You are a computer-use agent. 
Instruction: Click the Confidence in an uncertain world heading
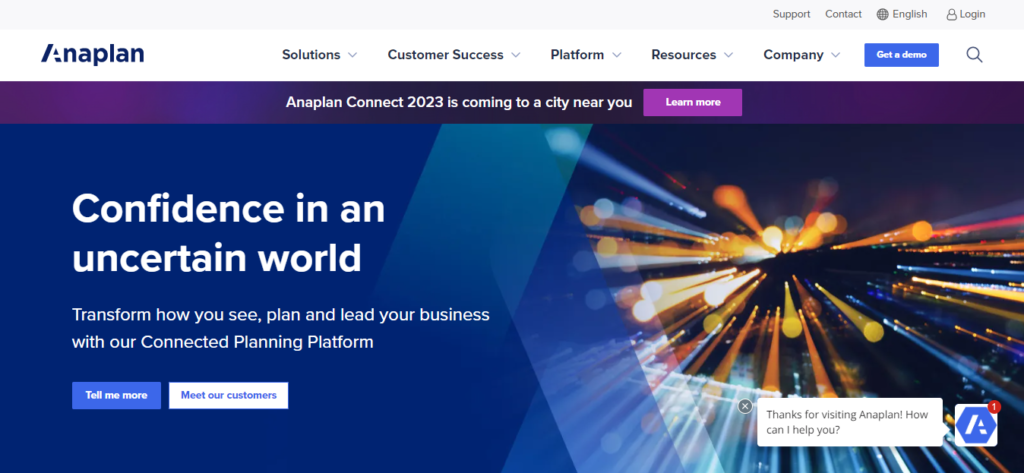tap(229, 233)
